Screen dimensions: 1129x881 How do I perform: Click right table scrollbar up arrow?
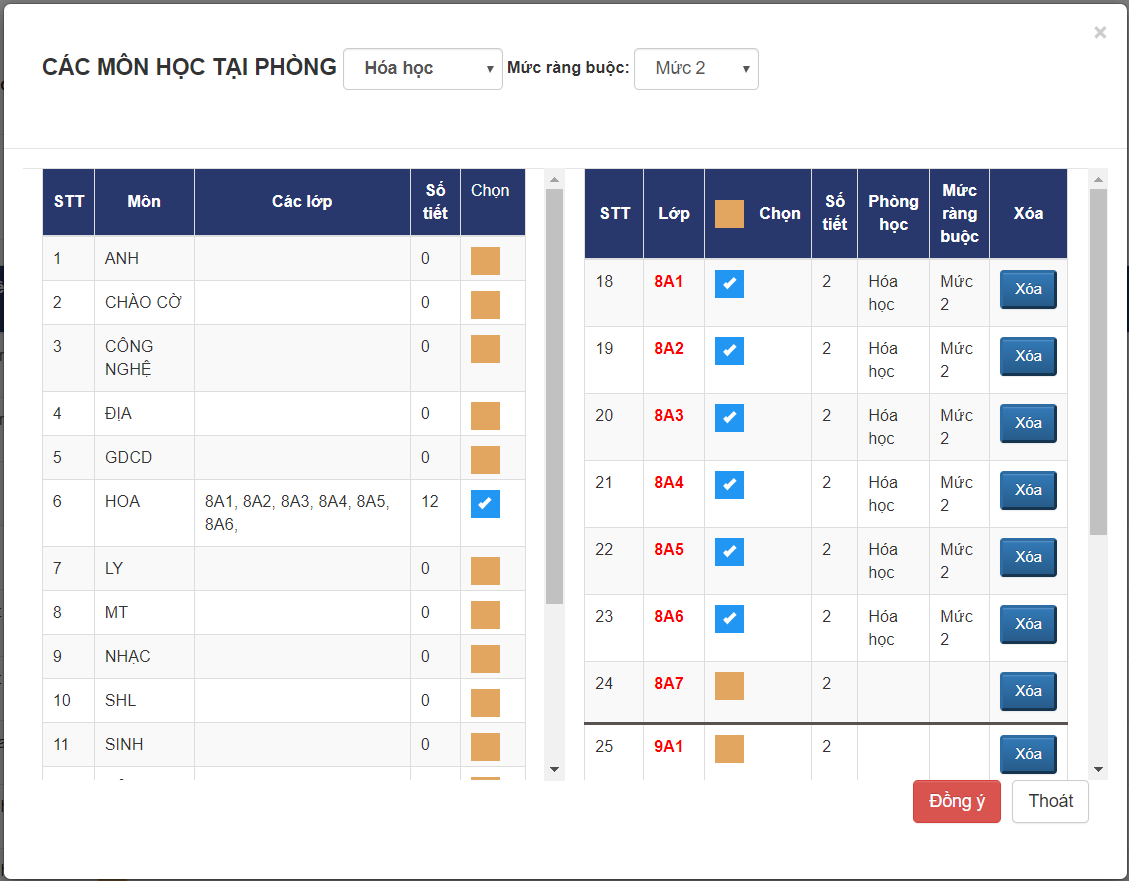click(x=1098, y=180)
